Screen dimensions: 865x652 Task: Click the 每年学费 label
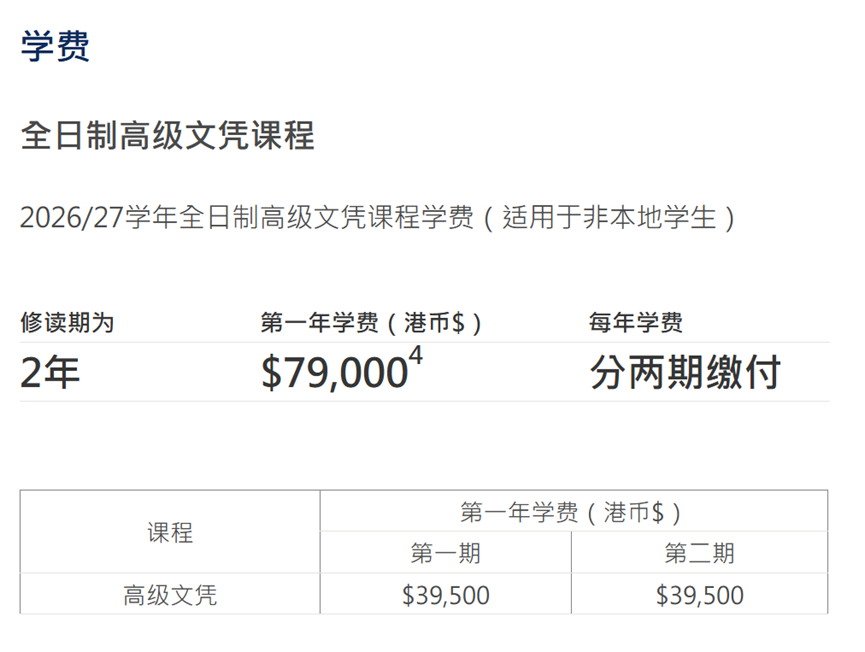pos(637,322)
